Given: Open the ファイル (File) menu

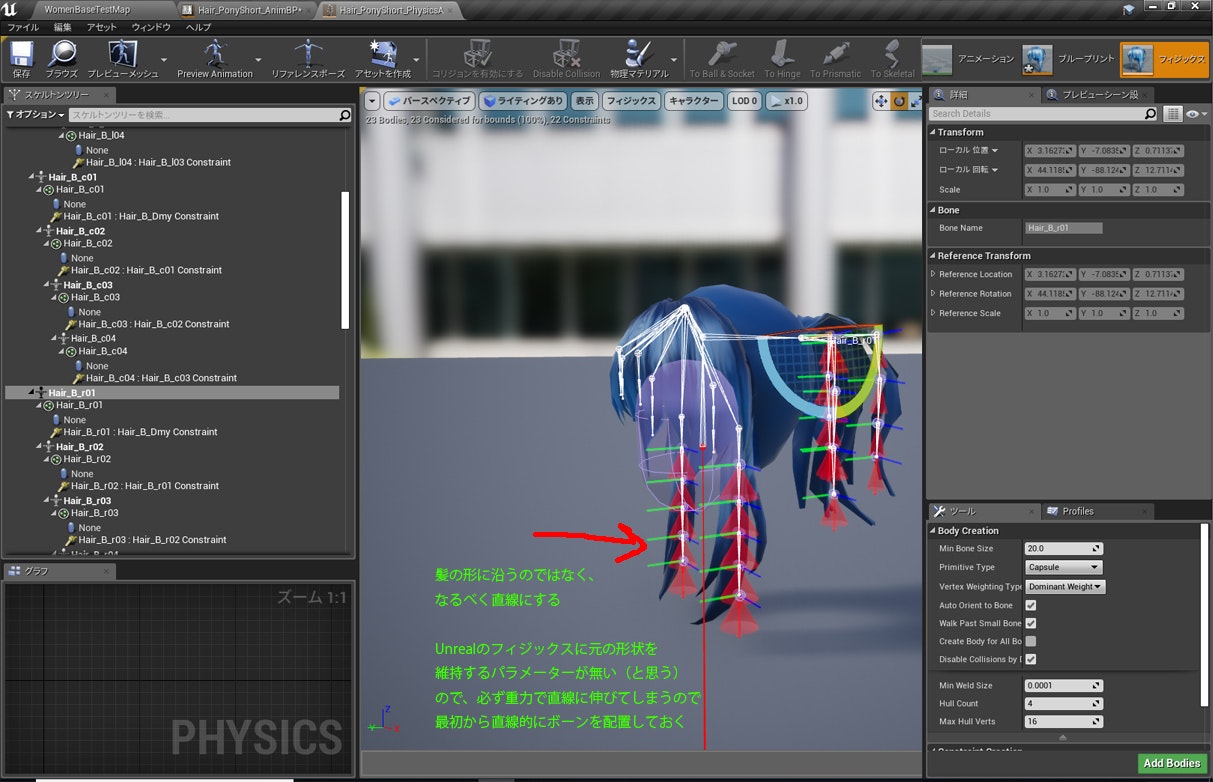Looking at the screenshot, I should tap(23, 27).
